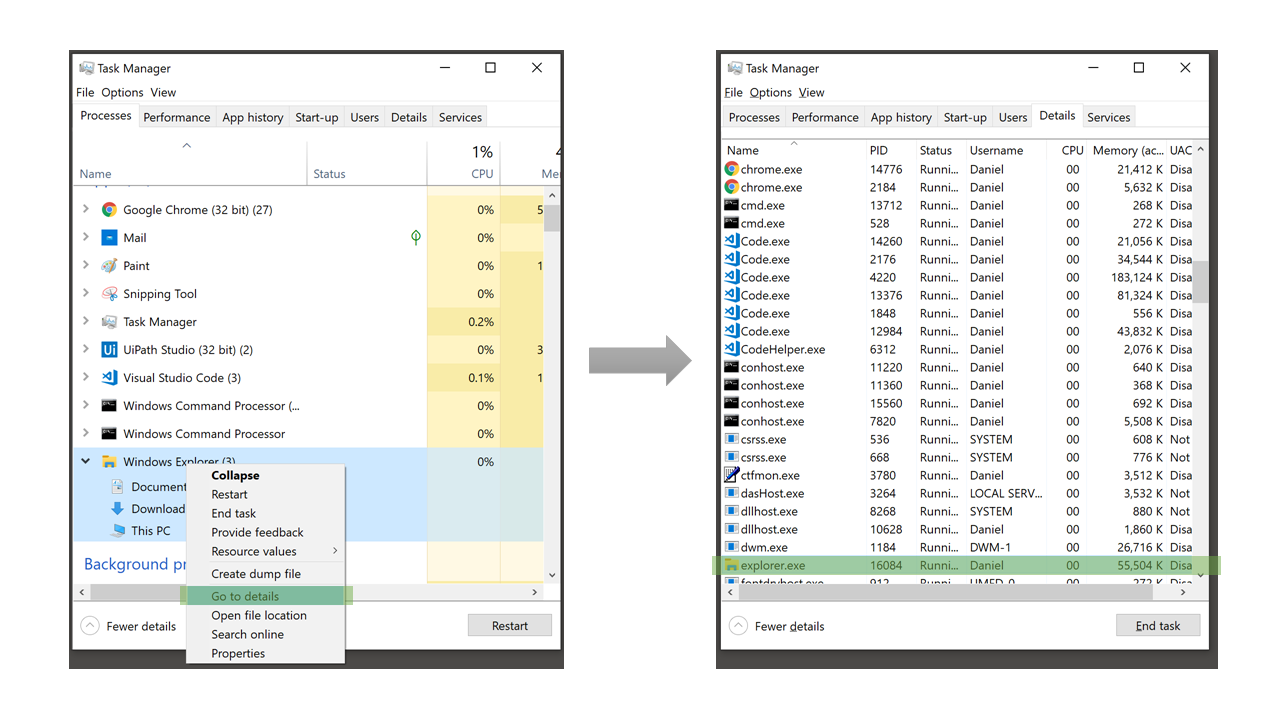Expand the Mail process group
The height and width of the screenshot is (720, 1280).
pos(86,238)
